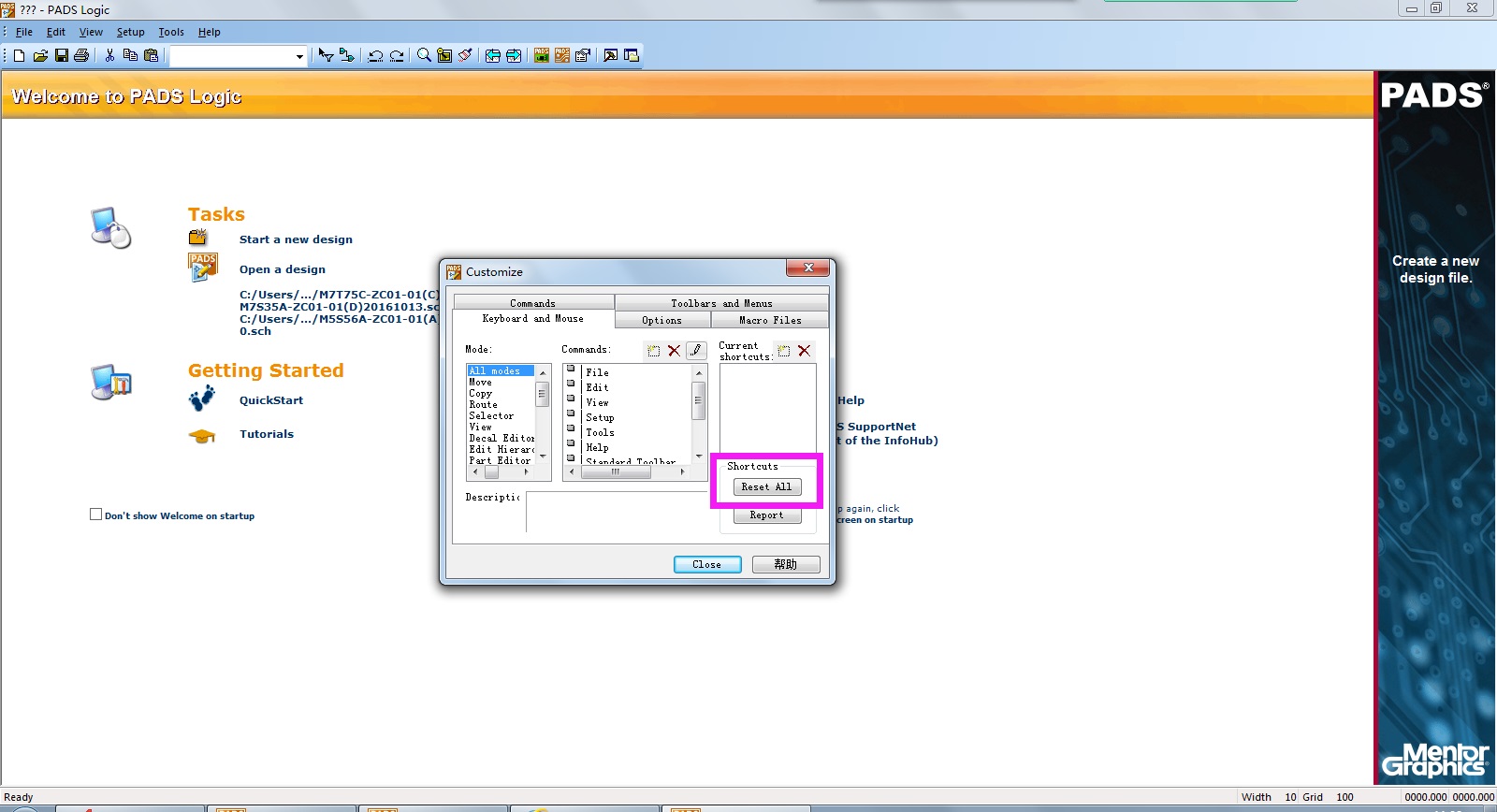Viewport: 1497px width, 812px height.
Task: Expand the Setup node in Commands list
Action: (x=571, y=413)
